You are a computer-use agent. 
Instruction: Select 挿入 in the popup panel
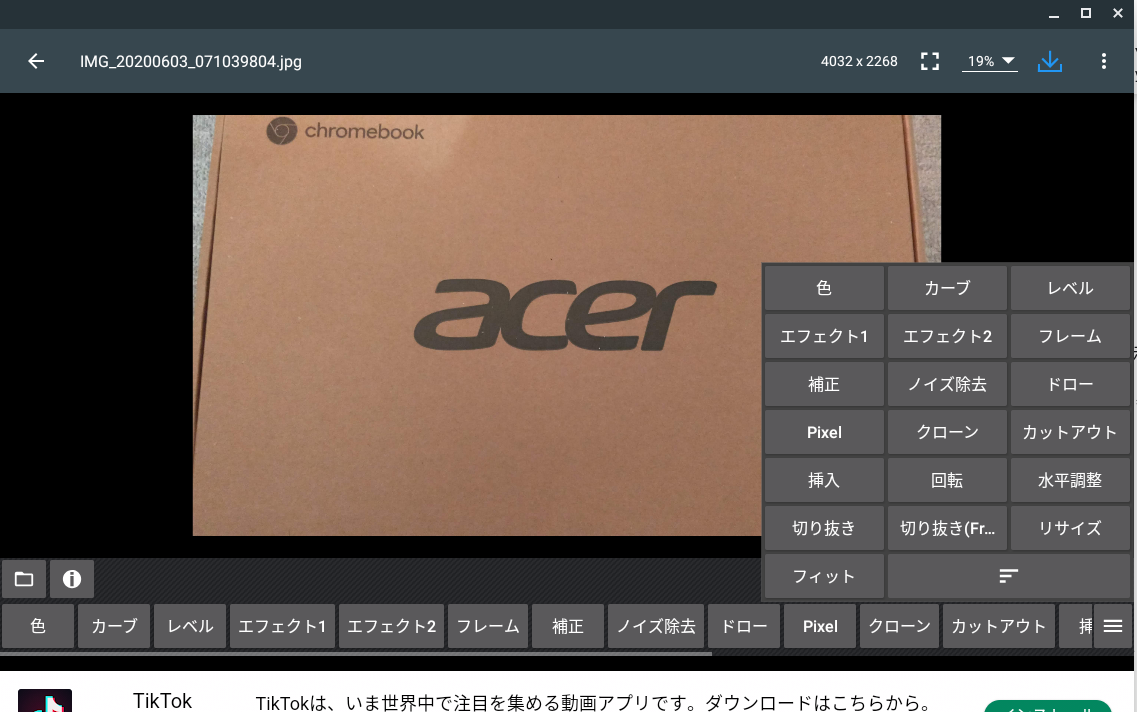pos(824,480)
